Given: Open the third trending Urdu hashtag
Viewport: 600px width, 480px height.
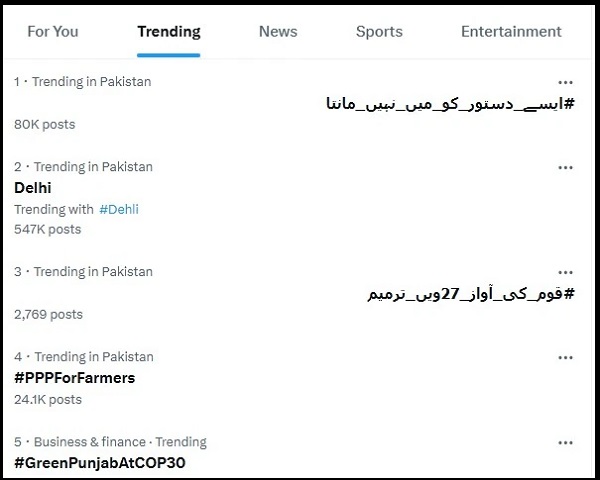Looking at the screenshot, I should coord(470,293).
